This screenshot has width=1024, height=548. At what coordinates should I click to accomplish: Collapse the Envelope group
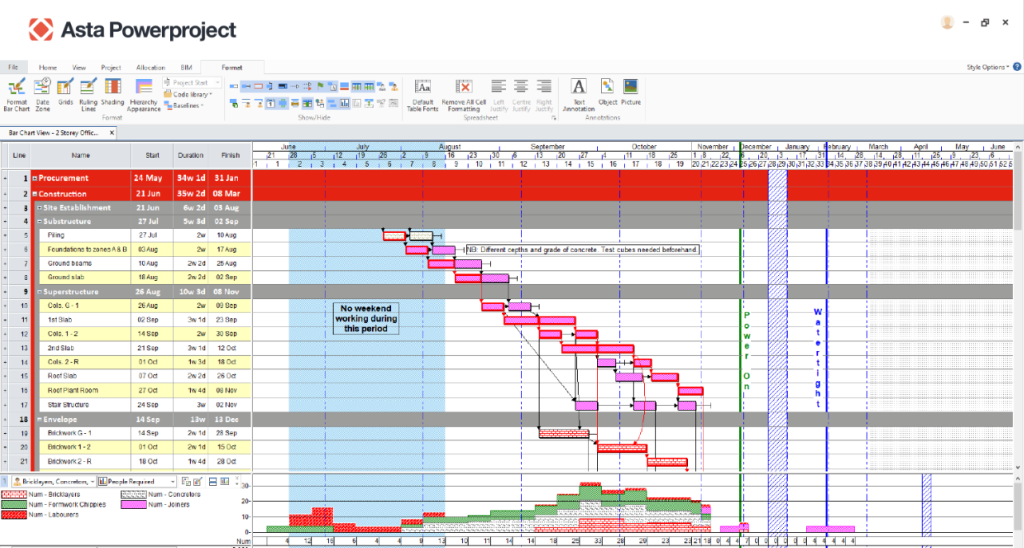pos(39,419)
